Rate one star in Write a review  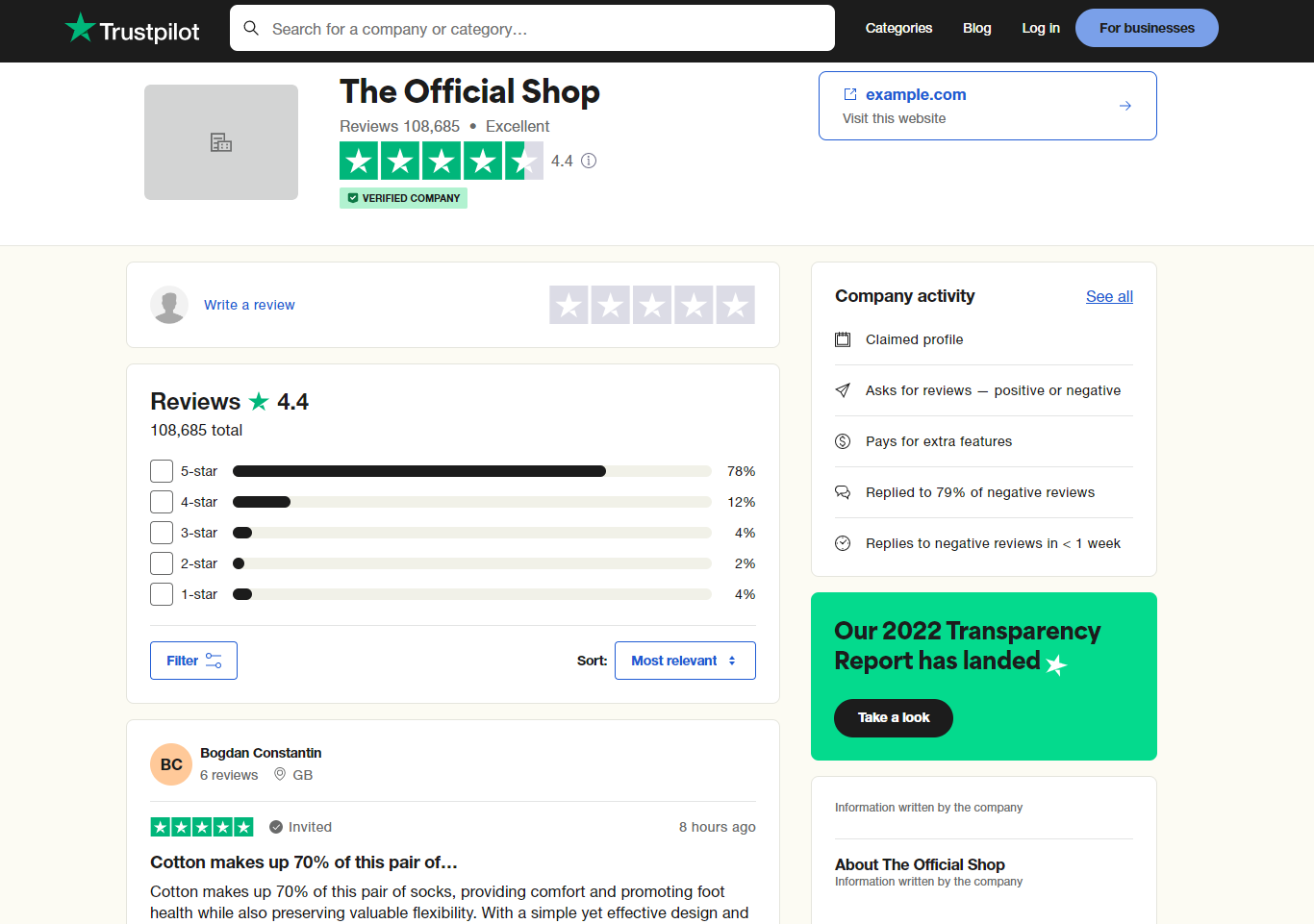tap(569, 305)
